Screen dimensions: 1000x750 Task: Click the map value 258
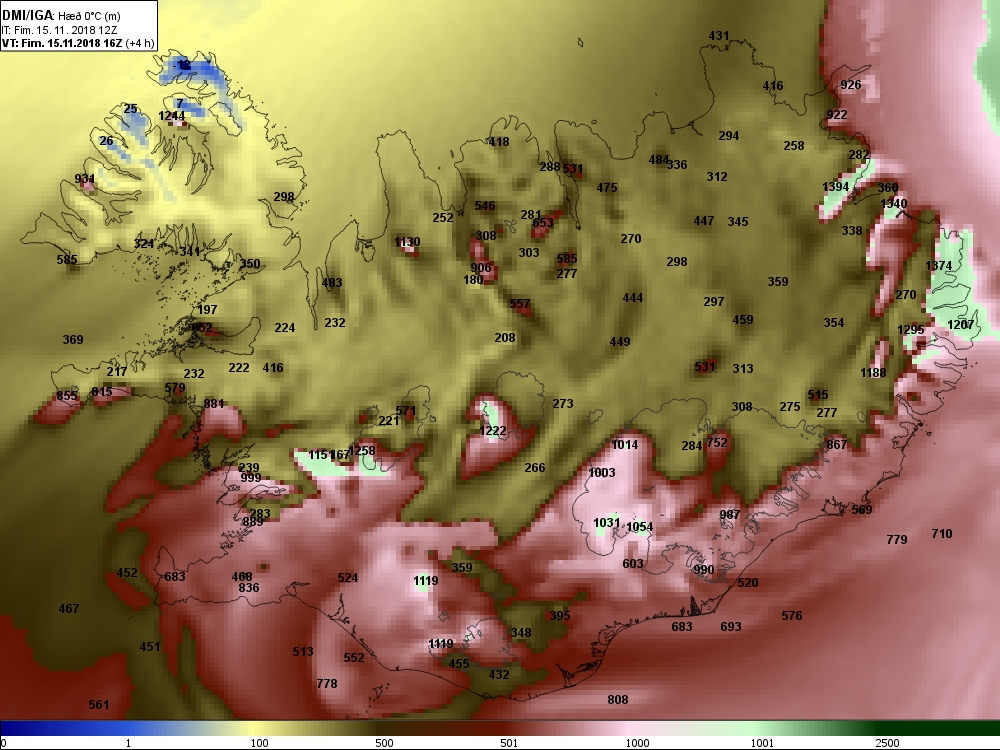794,146
